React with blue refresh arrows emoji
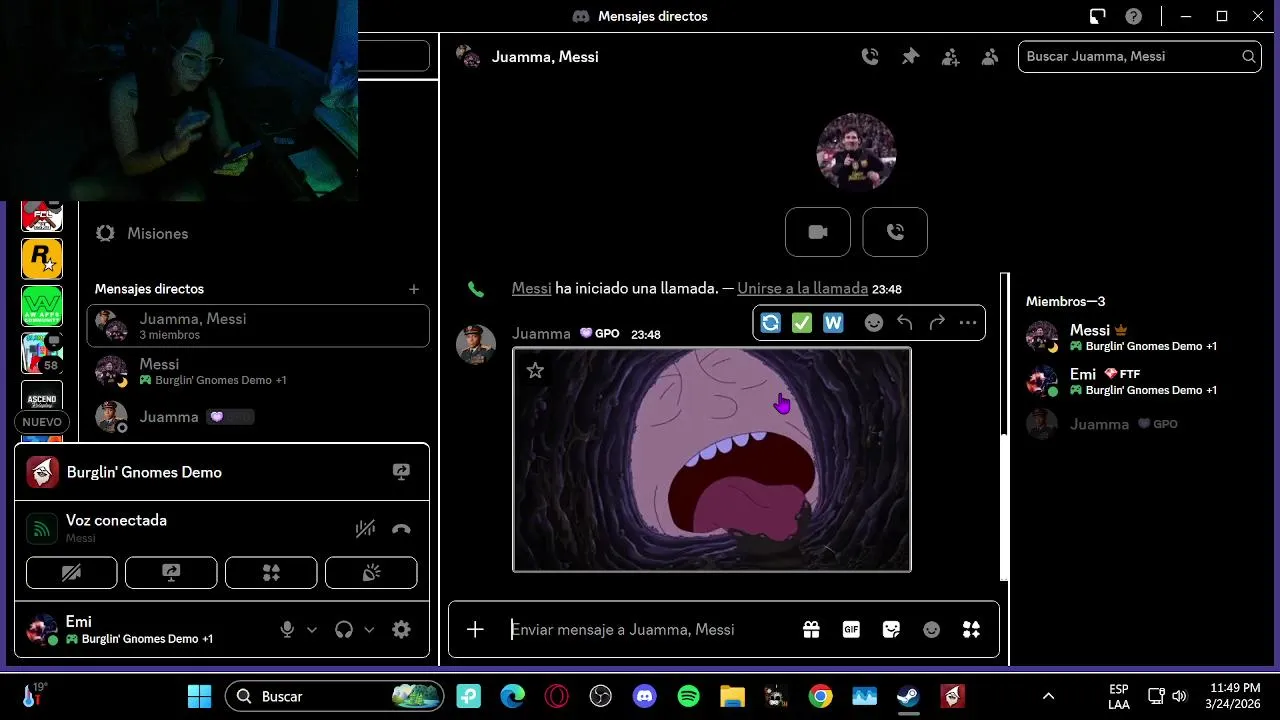 (770, 322)
